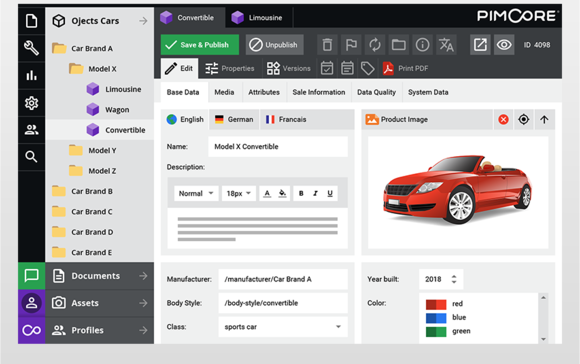Select the Wagon object in tree
580x364 pixels.
[108, 109]
